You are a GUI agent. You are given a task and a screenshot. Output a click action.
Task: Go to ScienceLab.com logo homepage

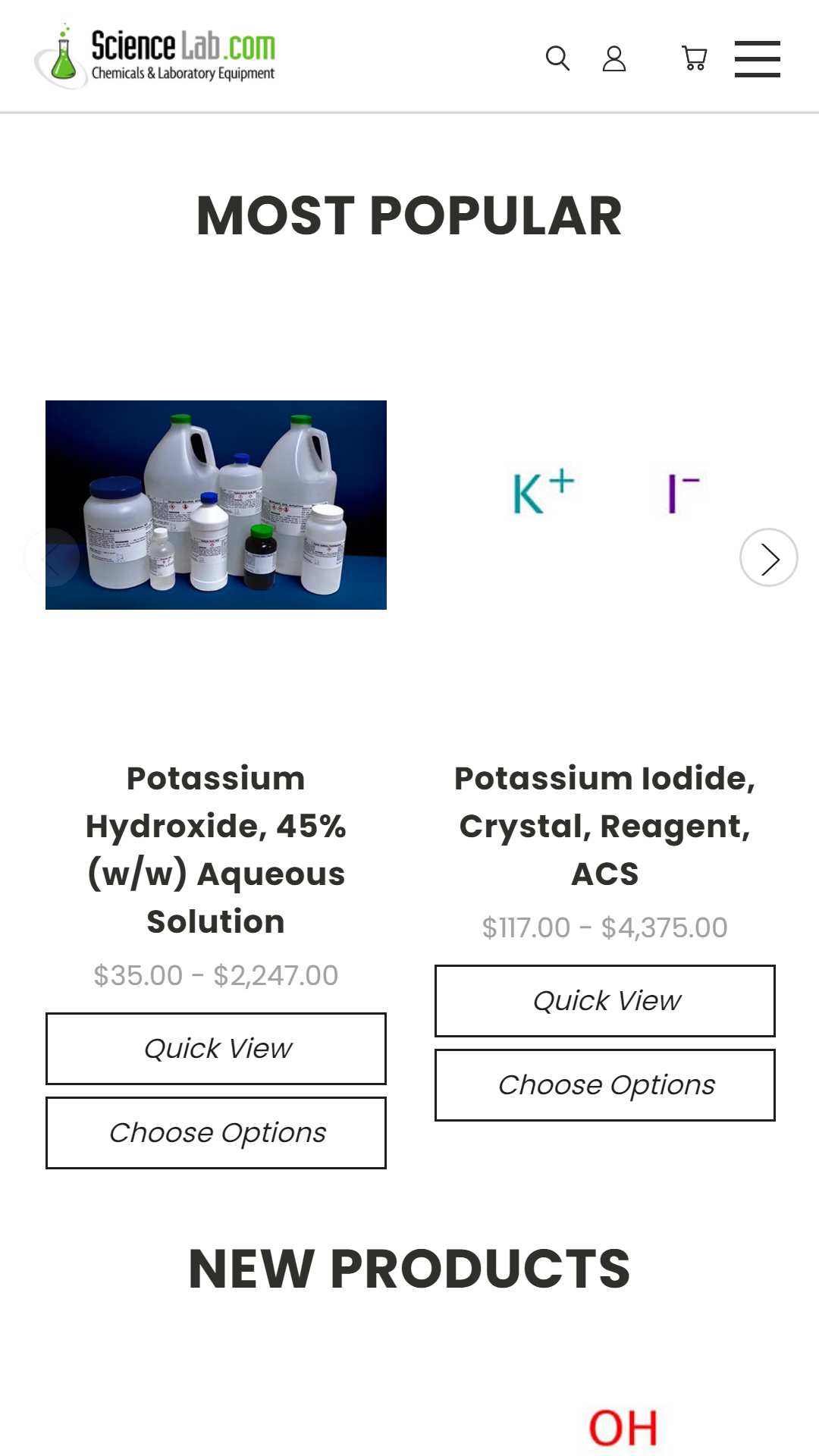pyautogui.click(x=155, y=55)
